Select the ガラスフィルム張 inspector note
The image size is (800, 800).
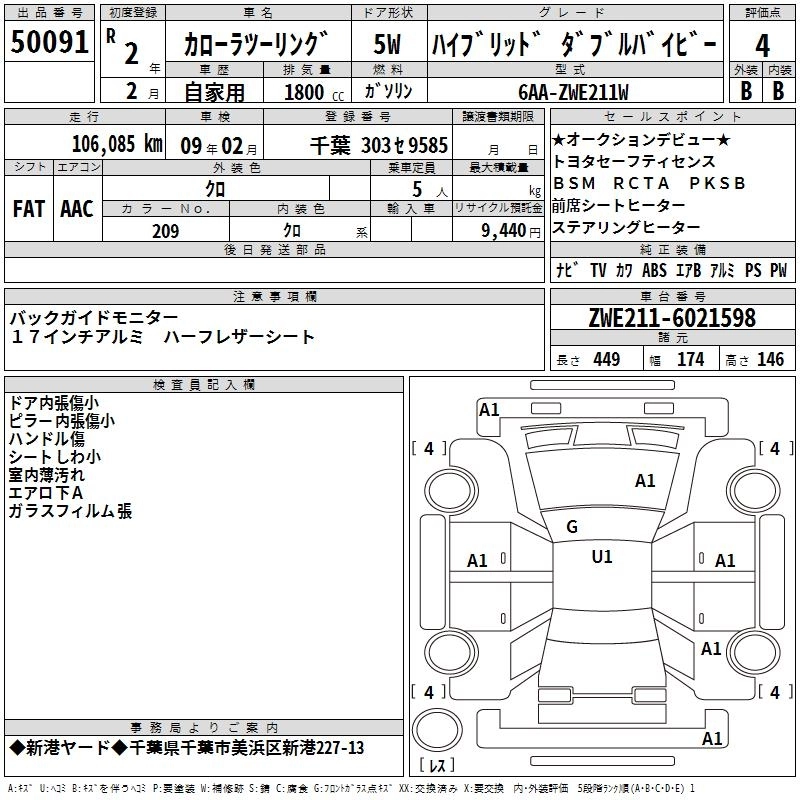(x=70, y=511)
